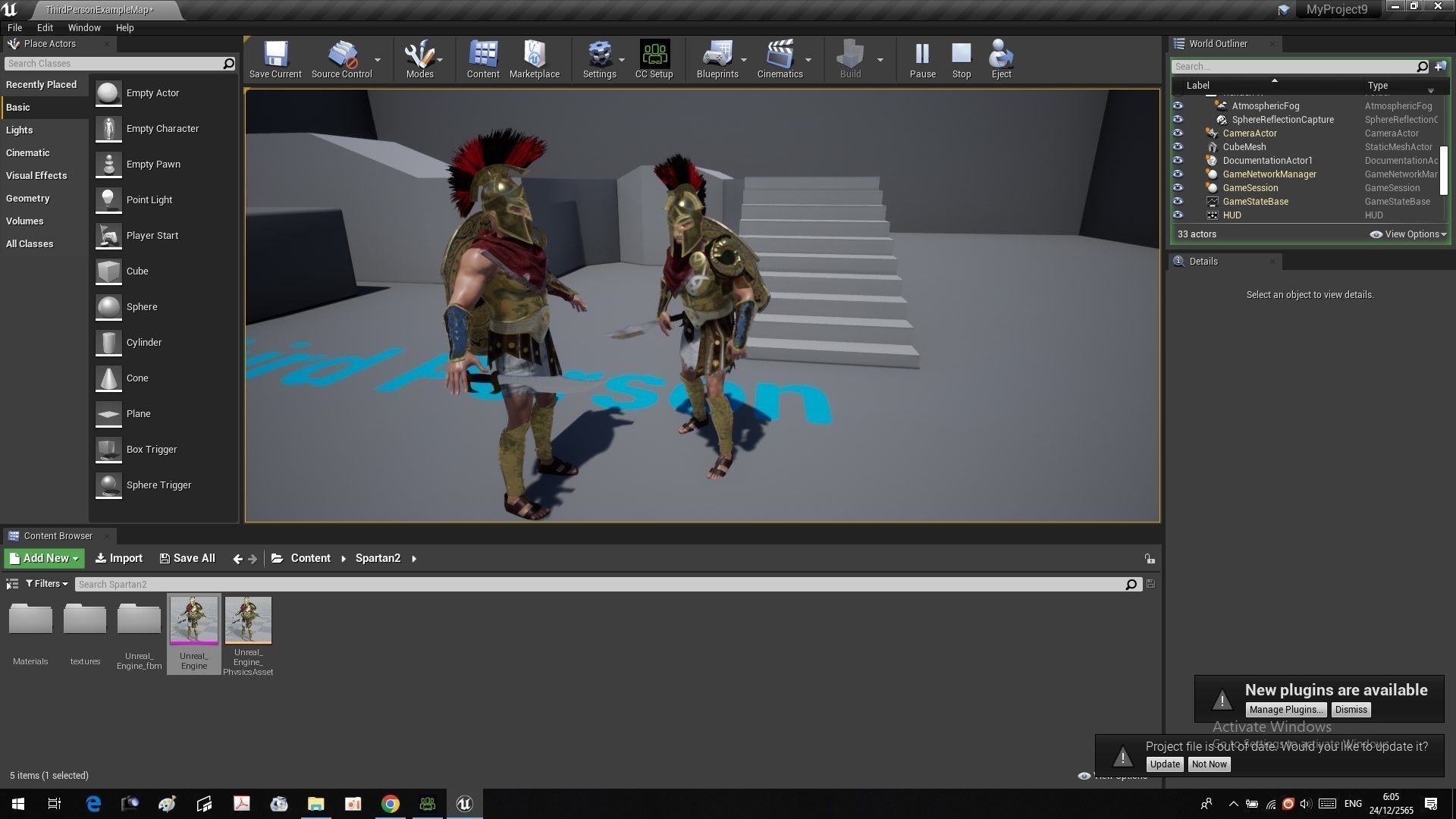Expand Settings dropdown arrow

[622, 59]
